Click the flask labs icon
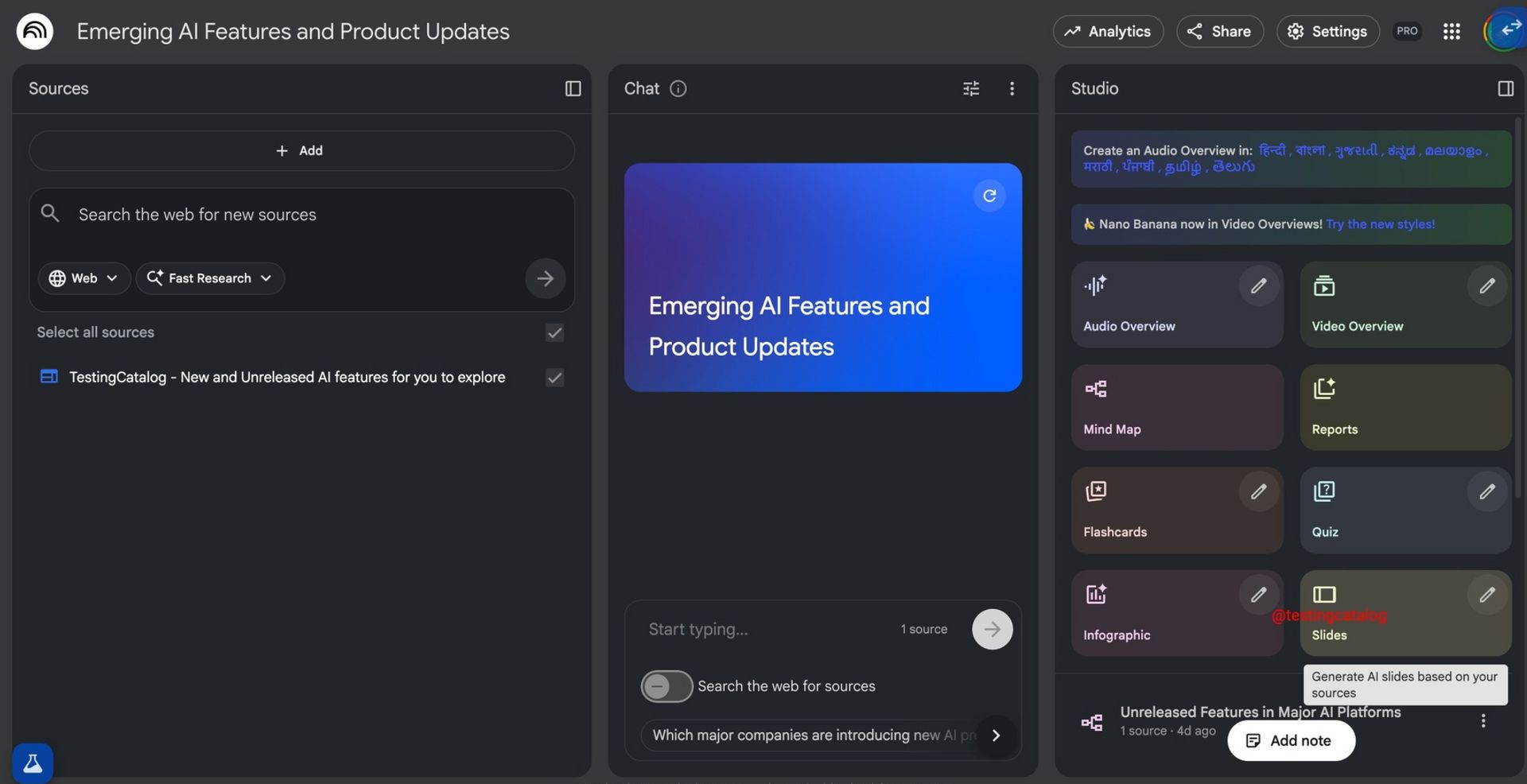1527x784 pixels. coord(33,763)
